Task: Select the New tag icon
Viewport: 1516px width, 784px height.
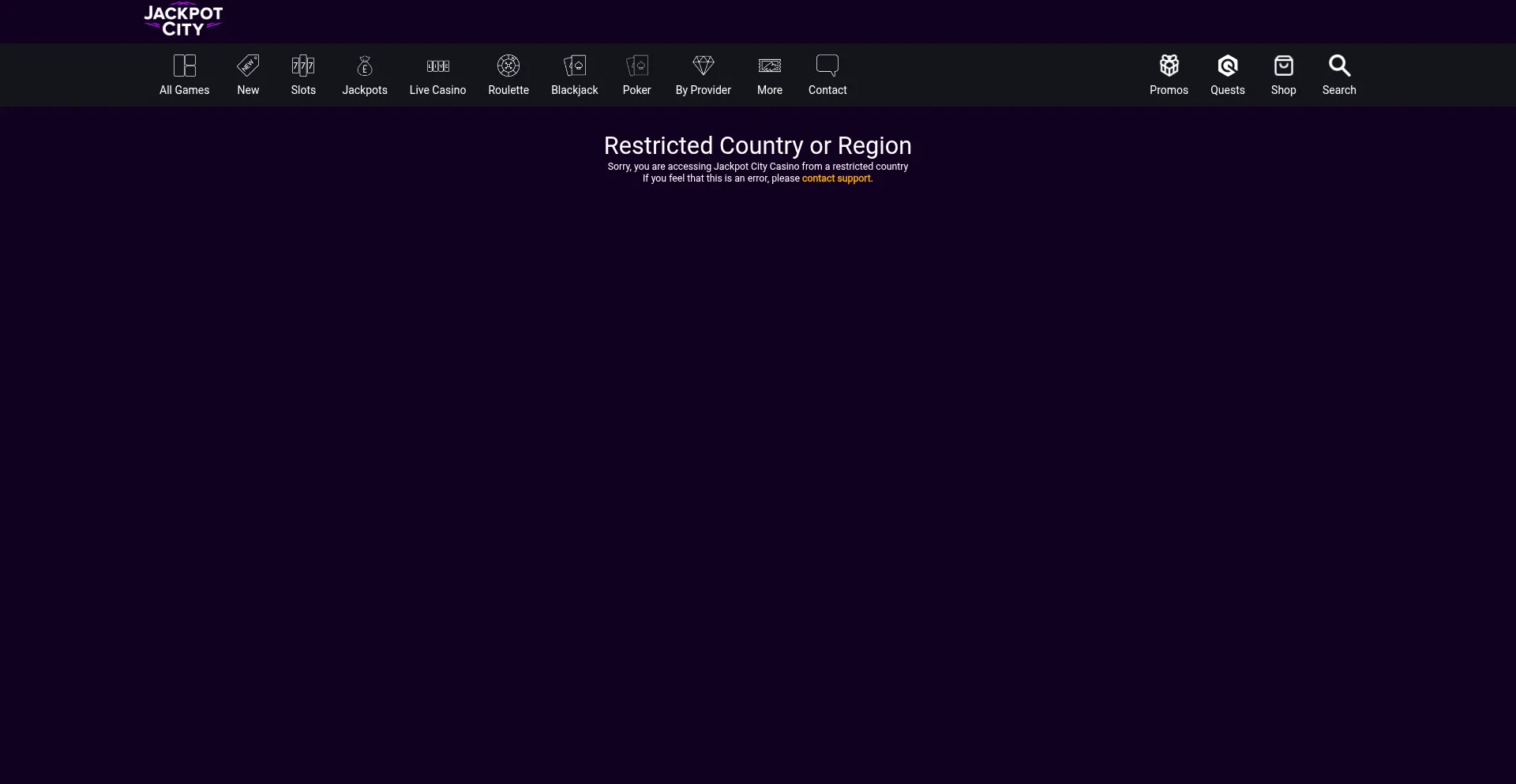Action: pyautogui.click(x=248, y=66)
